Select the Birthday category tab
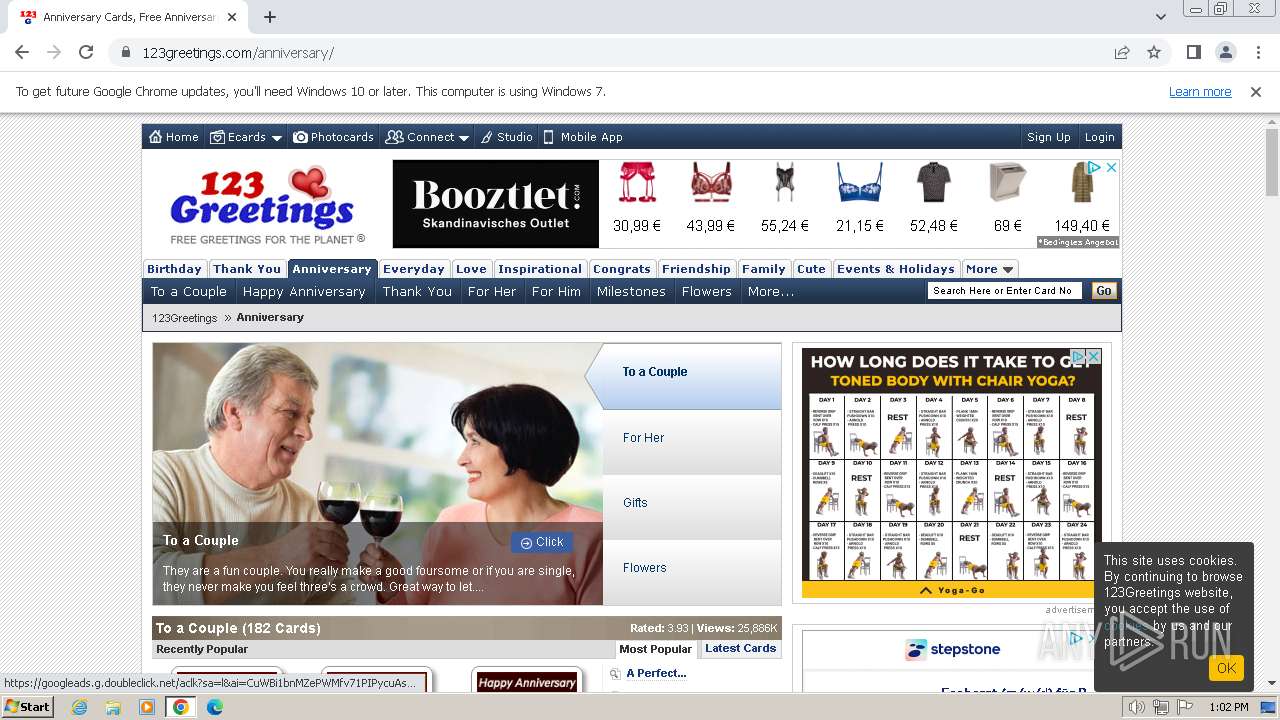The height and width of the screenshot is (720, 1280). coord(174,269)
